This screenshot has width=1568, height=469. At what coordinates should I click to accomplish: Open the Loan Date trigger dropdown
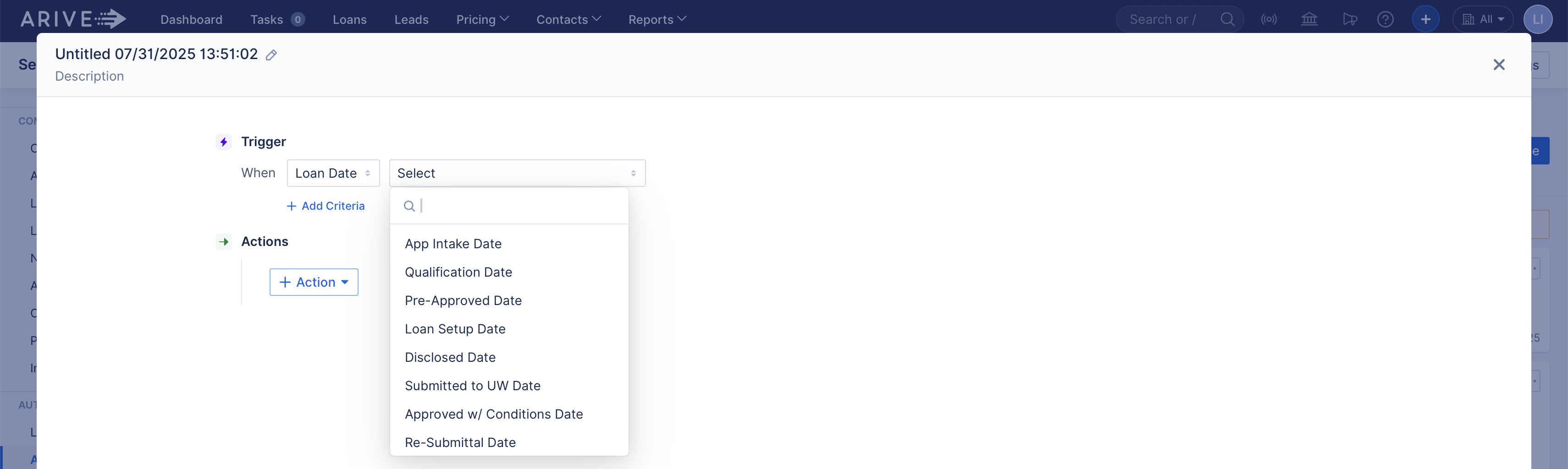click(x=332, y=173)
